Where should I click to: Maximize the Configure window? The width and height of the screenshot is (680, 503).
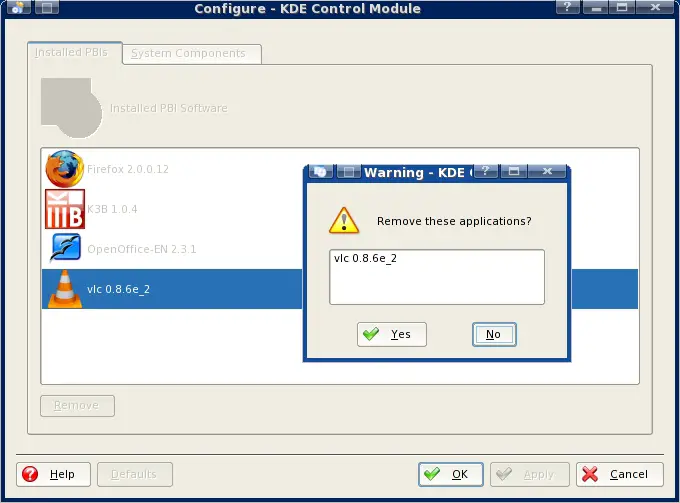(x=622, y=7)
